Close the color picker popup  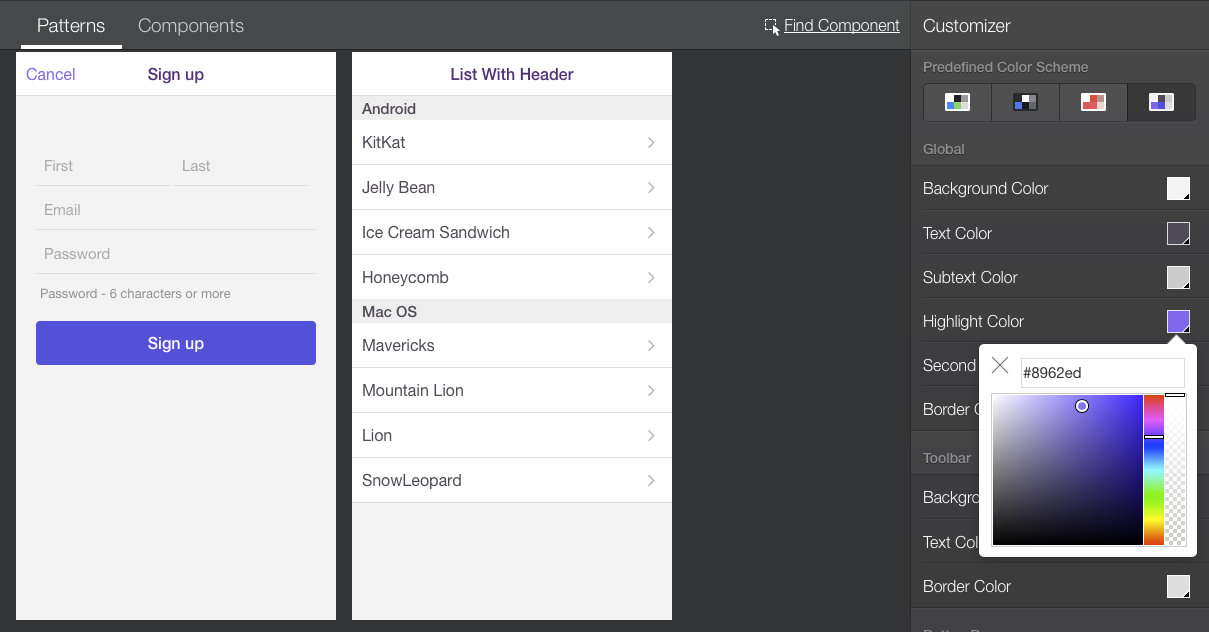click(1000, 365)
